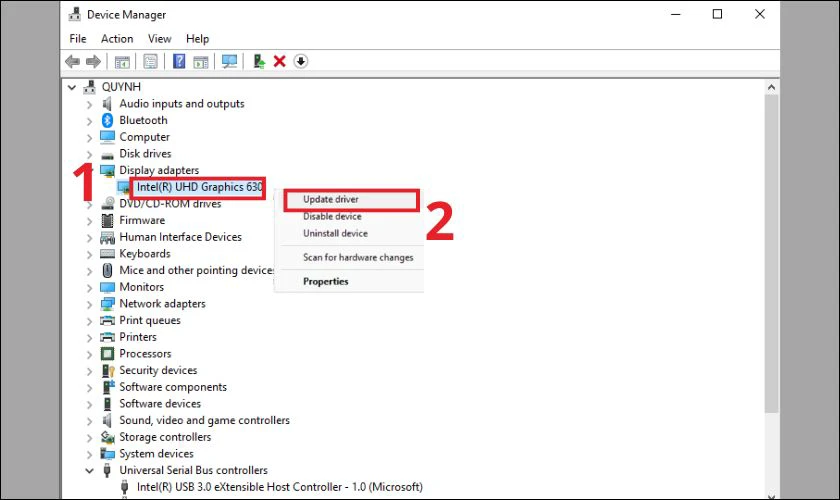Click the Properties toolbar icon
The image size is (840, 500).
pyautogui.click(x=151, y=62)
